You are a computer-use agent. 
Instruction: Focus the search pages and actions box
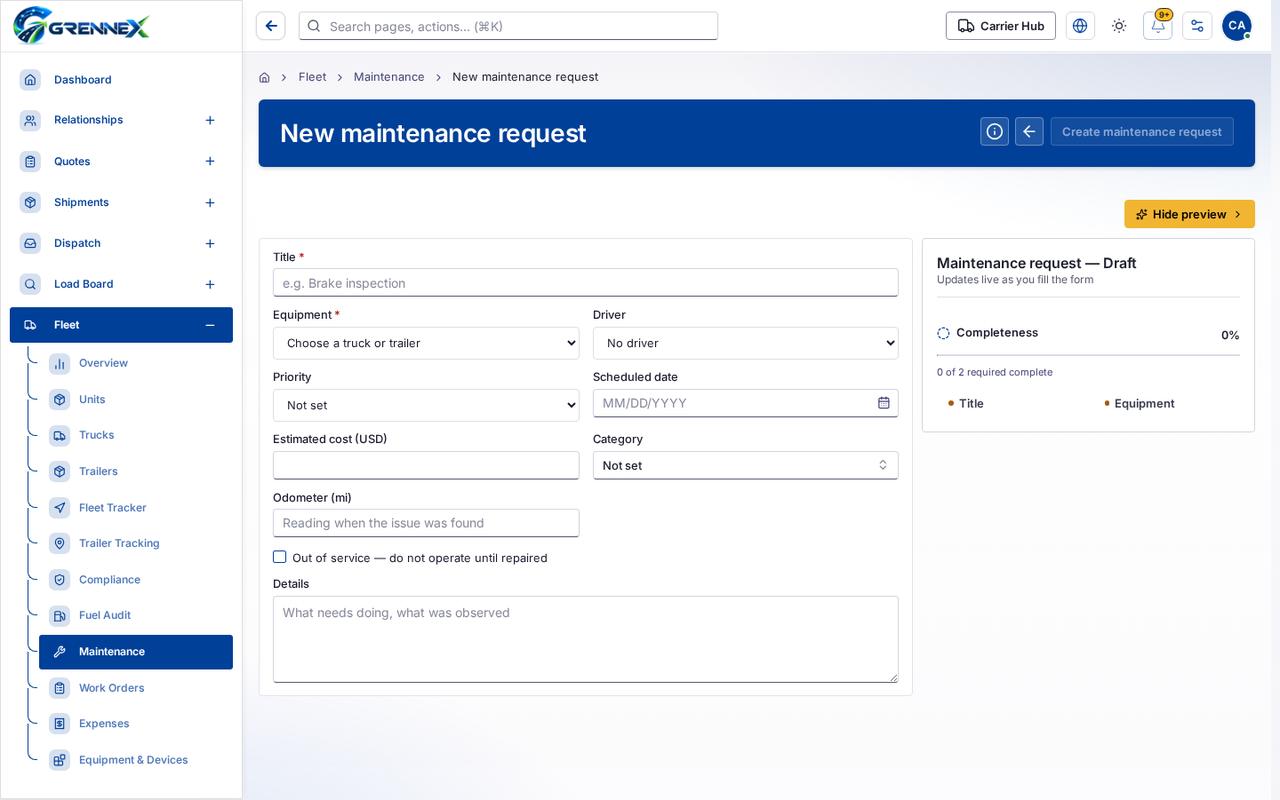click(508, 26)
